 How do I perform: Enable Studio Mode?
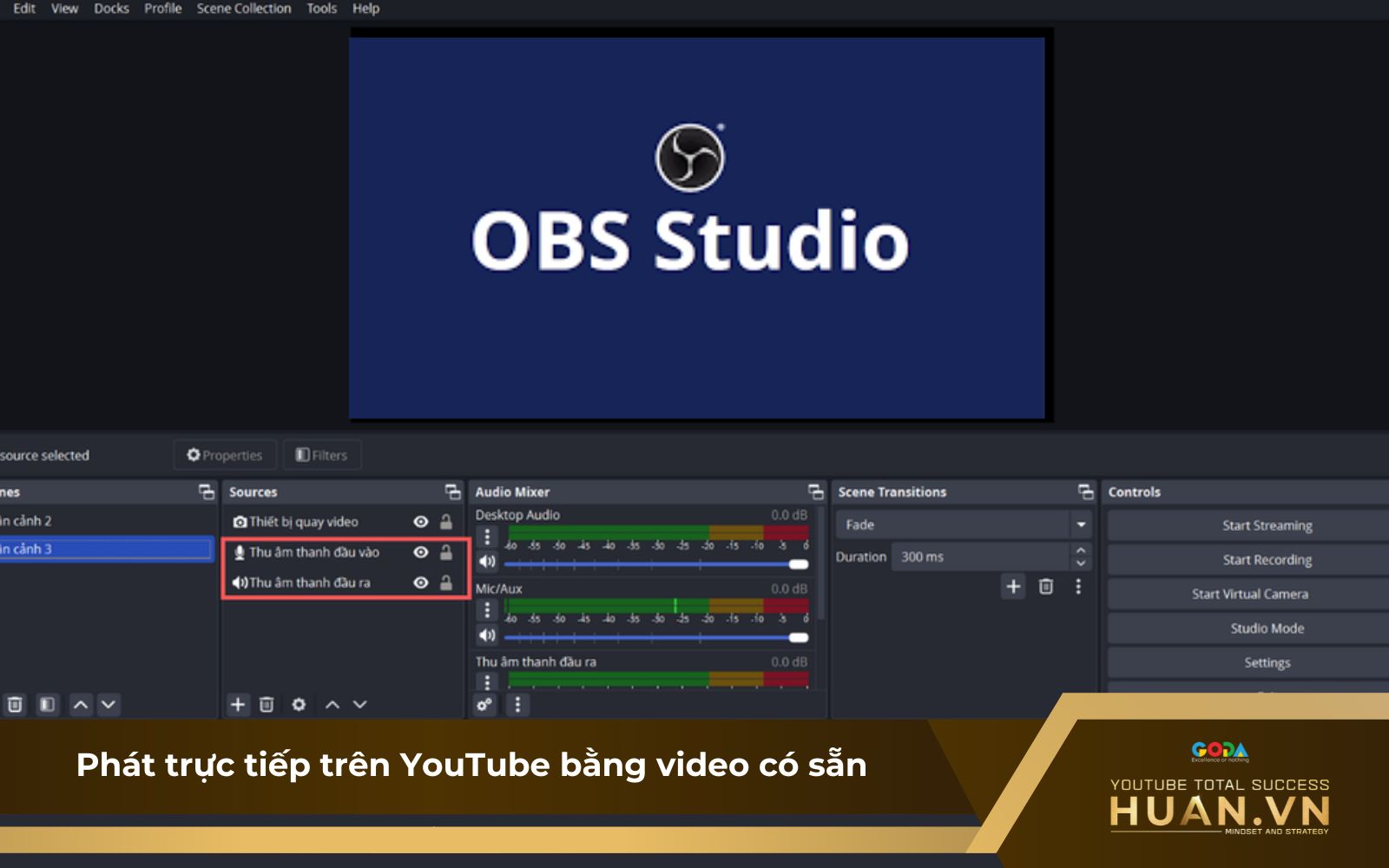[x=1248, y=628]
